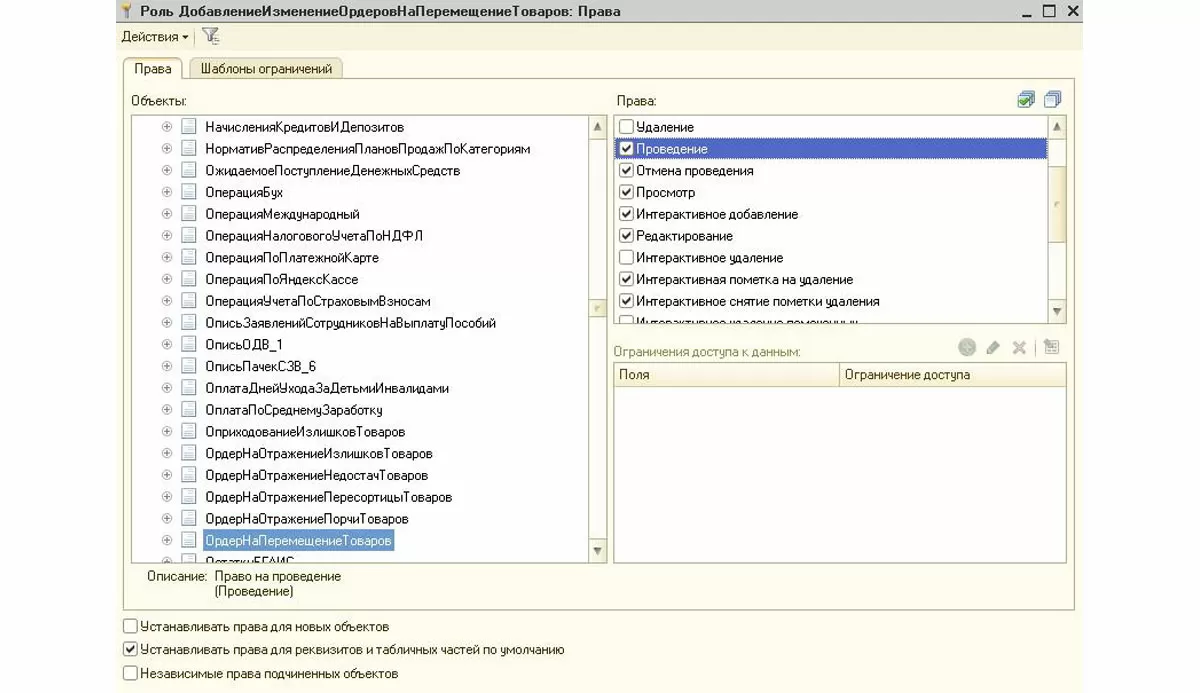Expand НормативРаспределенияПлановПродажПоКатегориям node
1200x693 pixels.
167,149
